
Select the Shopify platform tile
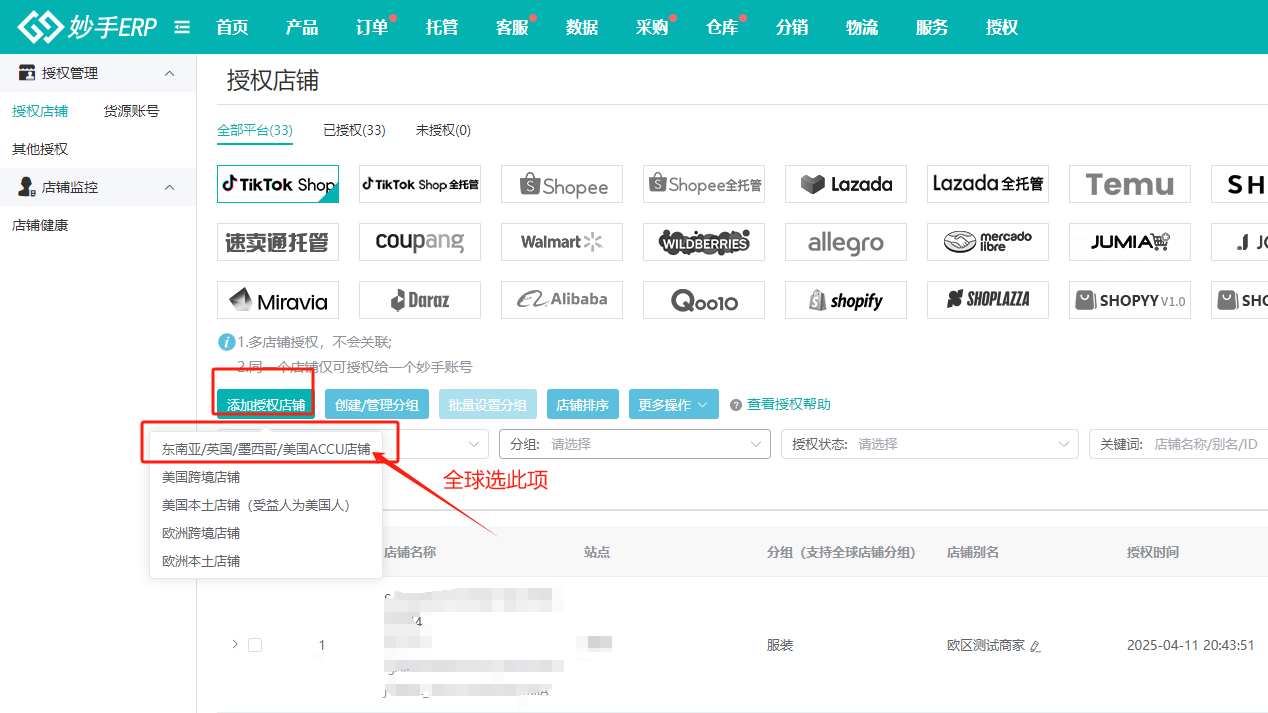(846, 300)
